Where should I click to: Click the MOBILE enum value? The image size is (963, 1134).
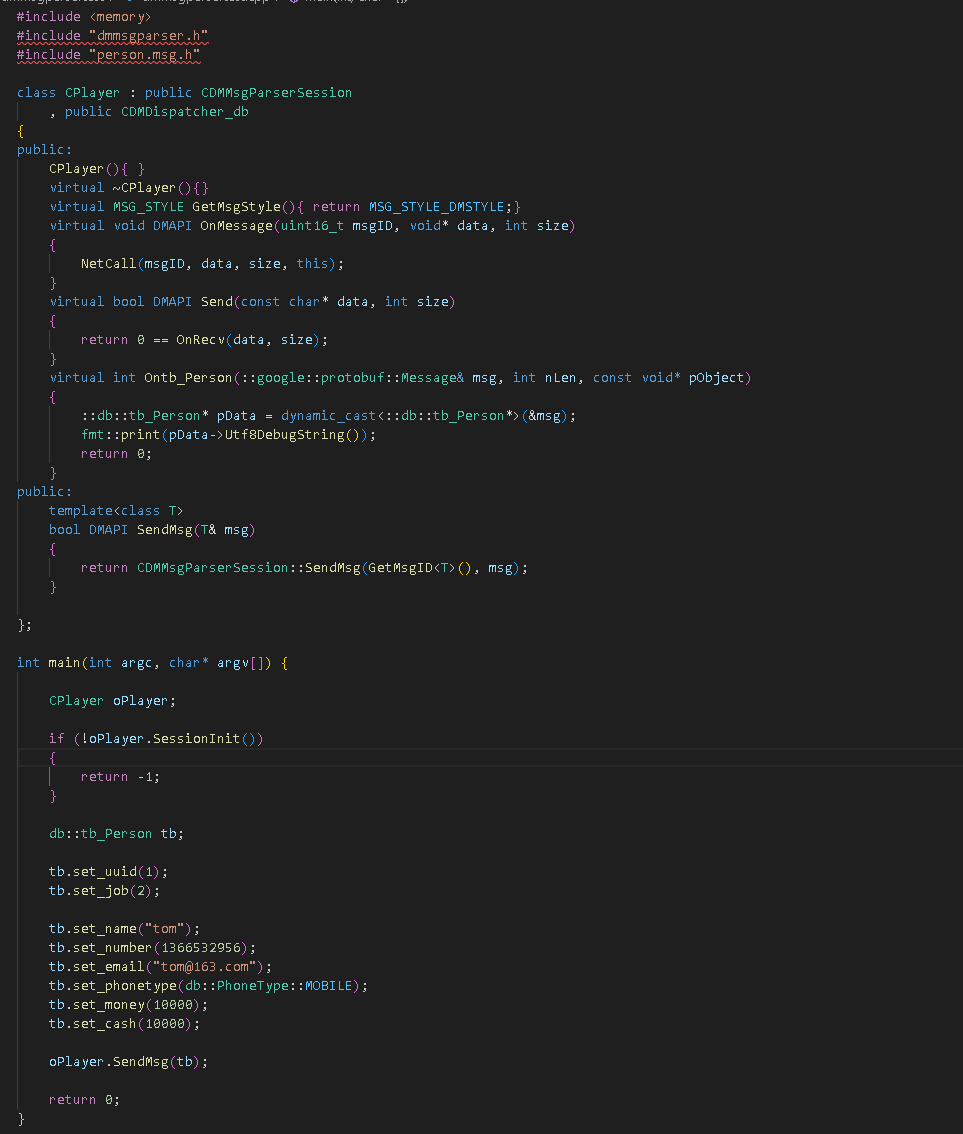[x=328, y=986]
